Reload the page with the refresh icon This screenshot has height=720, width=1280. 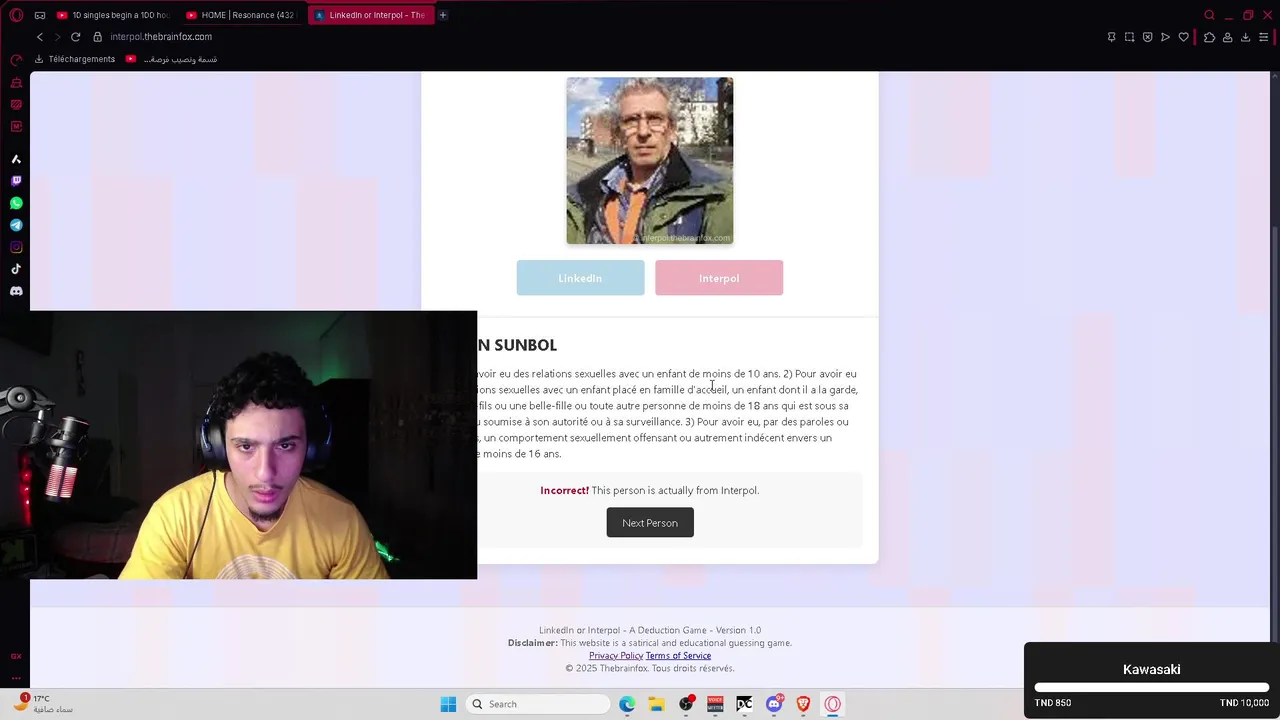(x=75, y=37)
